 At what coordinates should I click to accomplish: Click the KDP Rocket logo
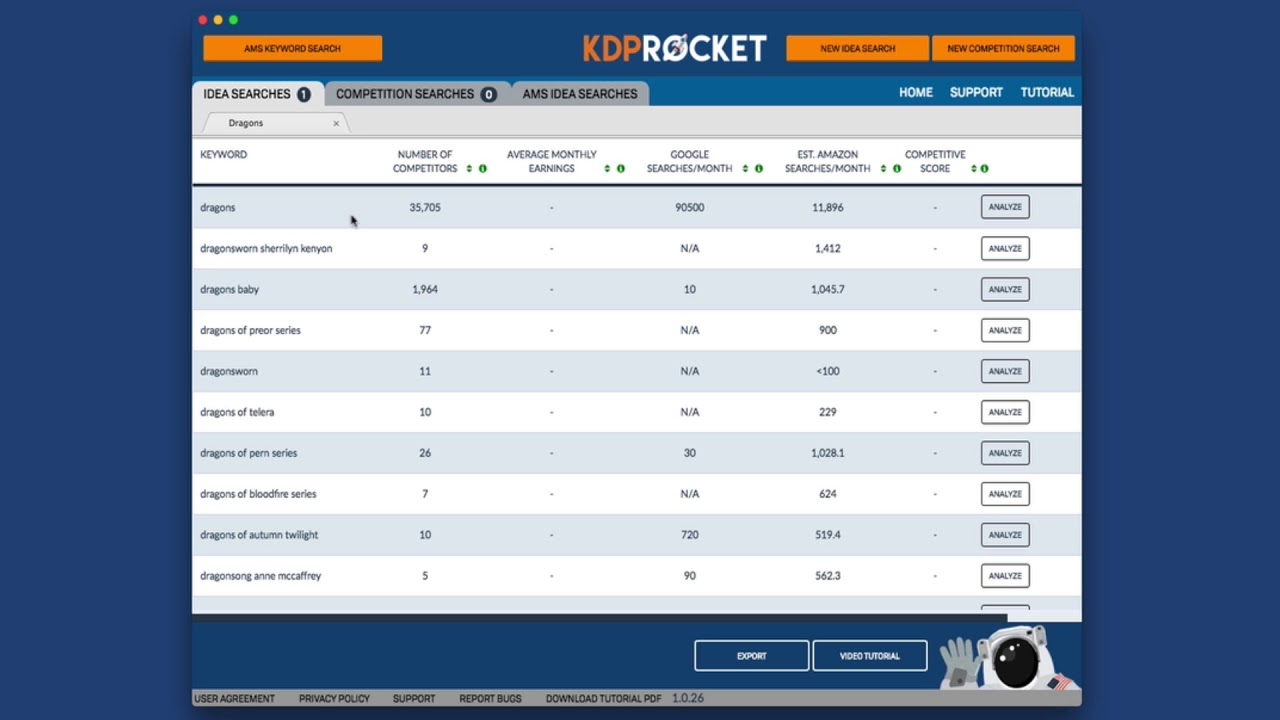[x=675, y=48]
